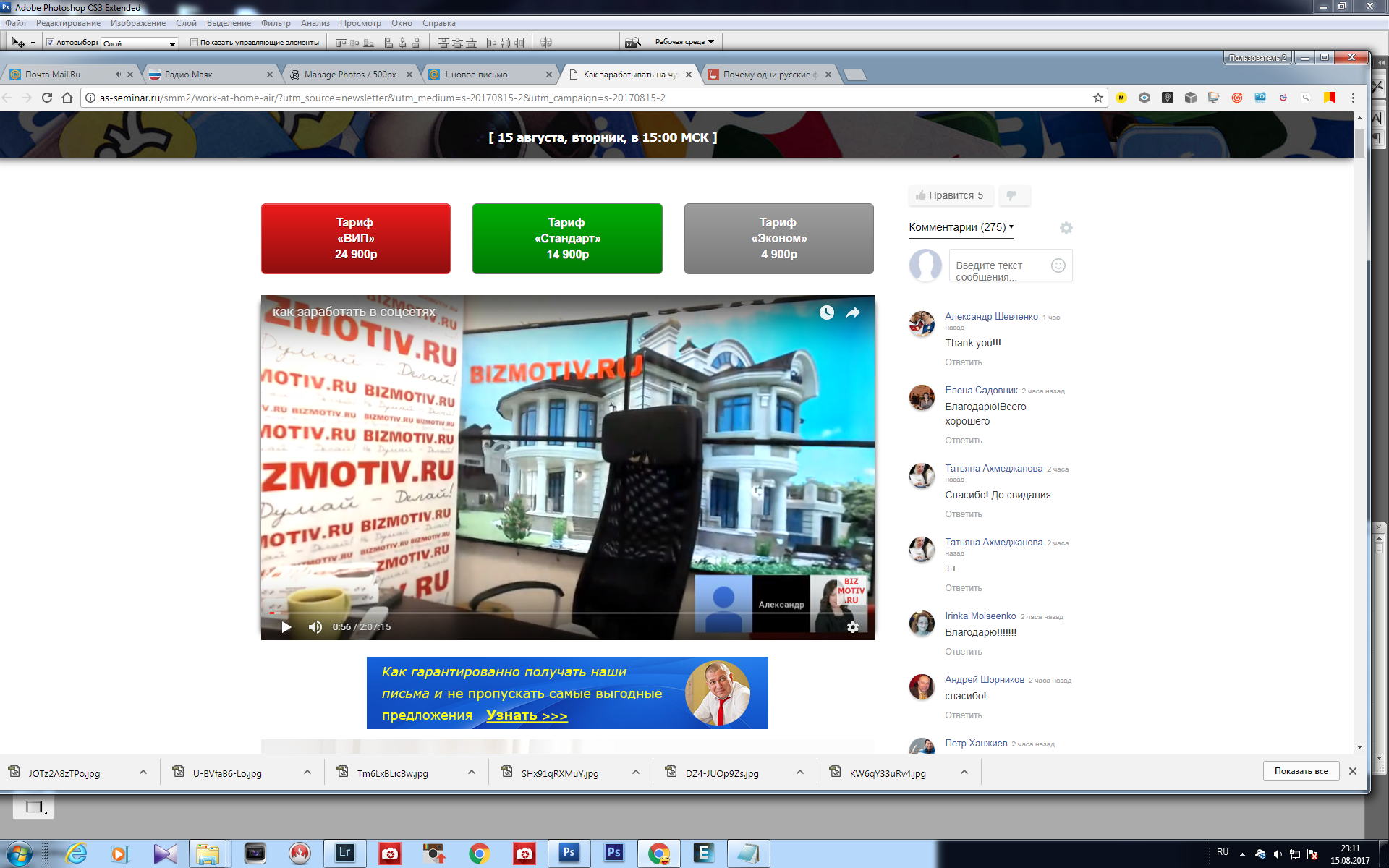Click the watch later clock icon
The image size is (1389, 868).
click(827, 312)
